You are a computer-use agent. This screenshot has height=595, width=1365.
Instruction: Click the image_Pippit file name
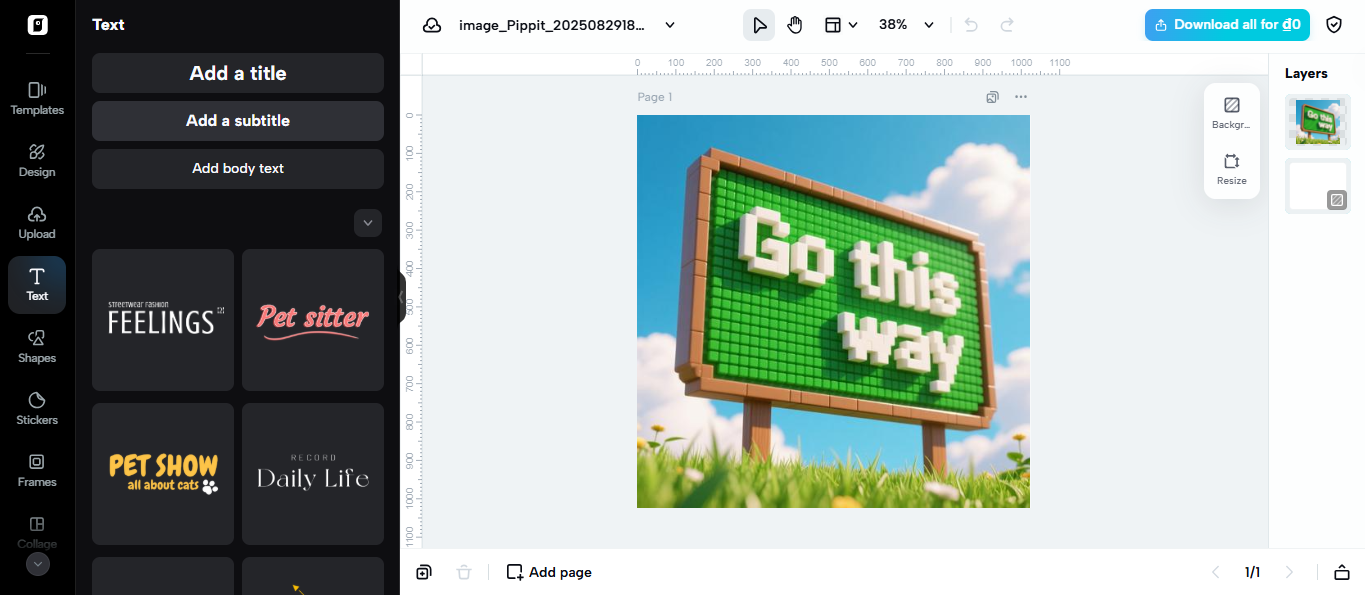[x=552, y=25]
